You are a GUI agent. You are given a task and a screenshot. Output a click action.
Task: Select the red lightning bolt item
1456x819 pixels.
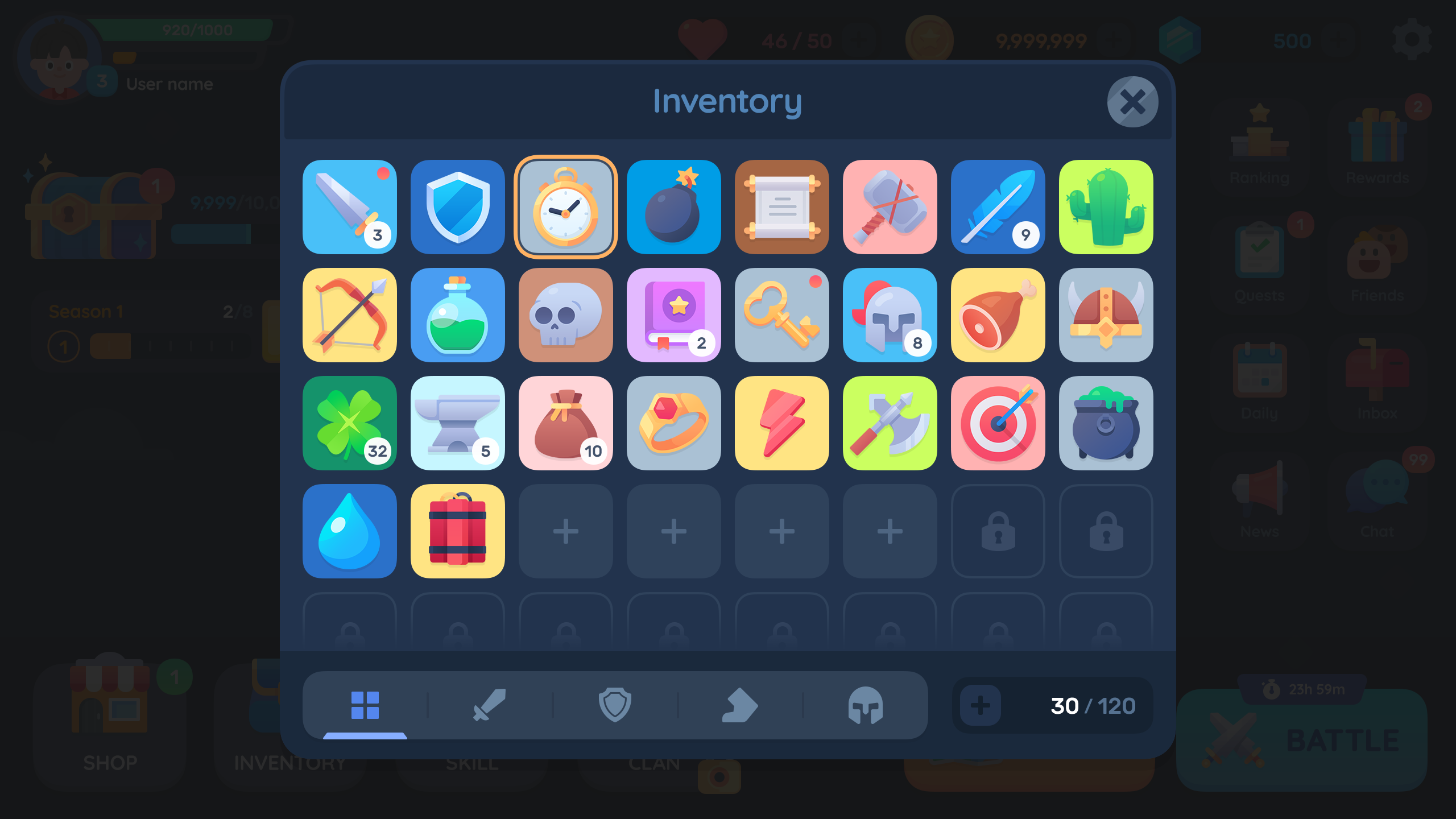(781, 423)
